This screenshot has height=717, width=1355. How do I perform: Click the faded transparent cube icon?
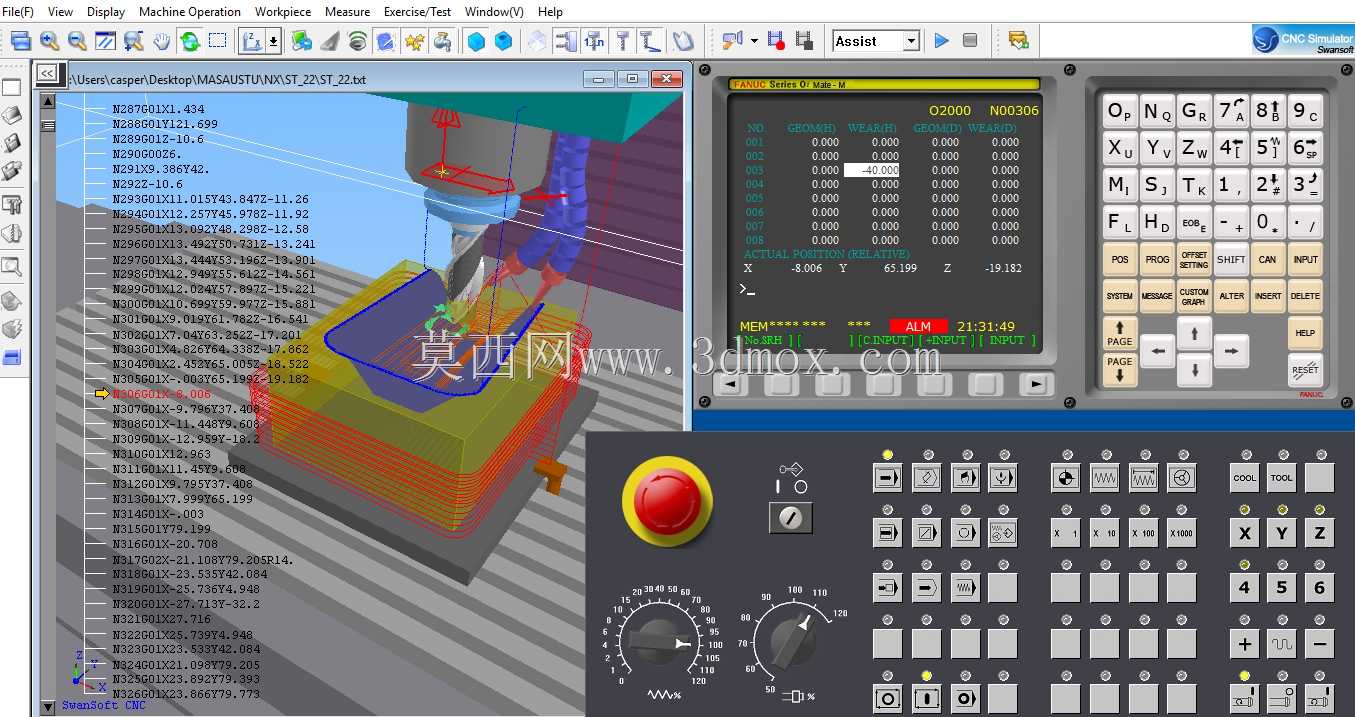point(537,41)
